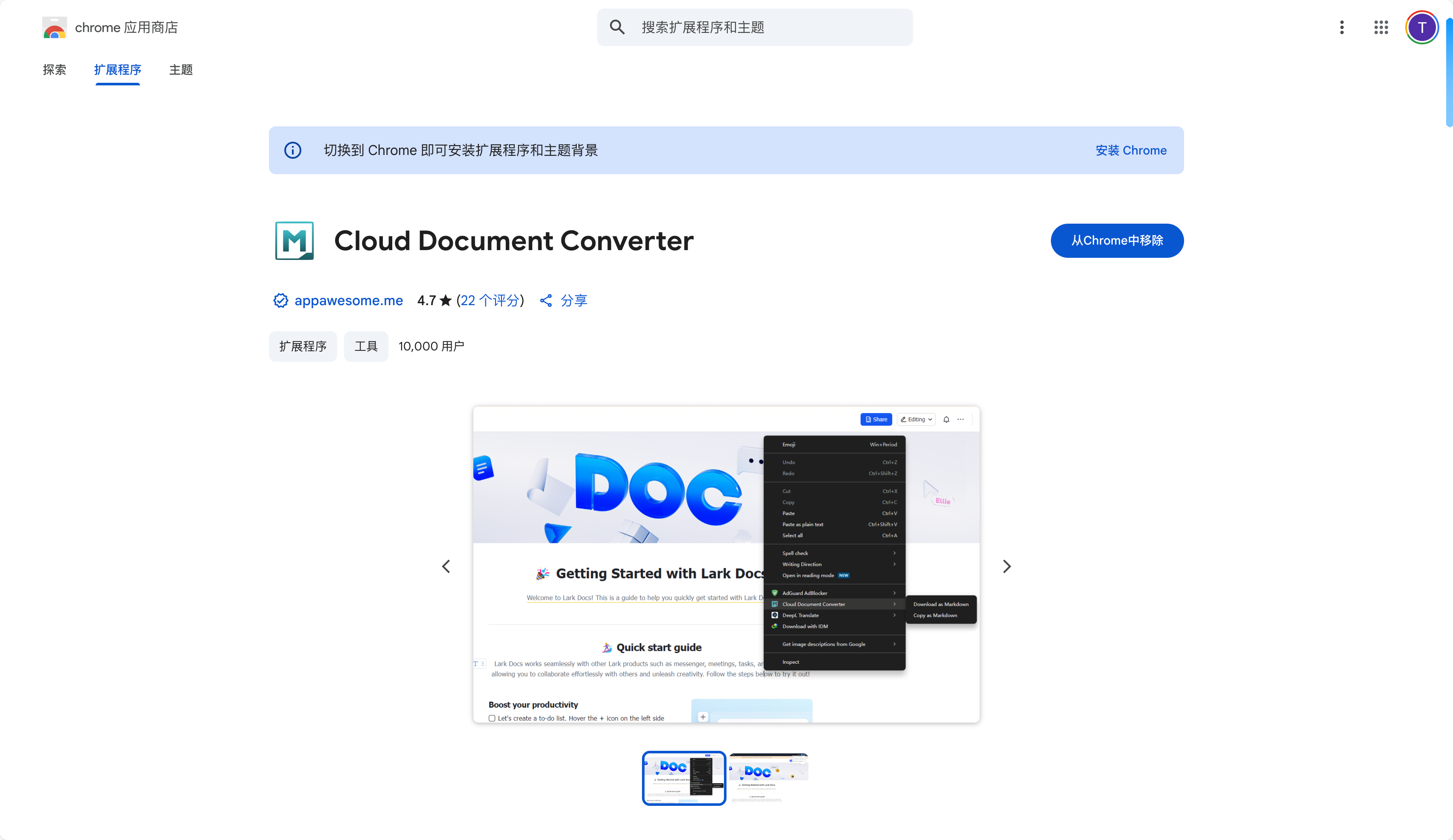Click Cloud Document Converter context menu entry
This screenshot has width=1453, height=840.
(834, 604)
